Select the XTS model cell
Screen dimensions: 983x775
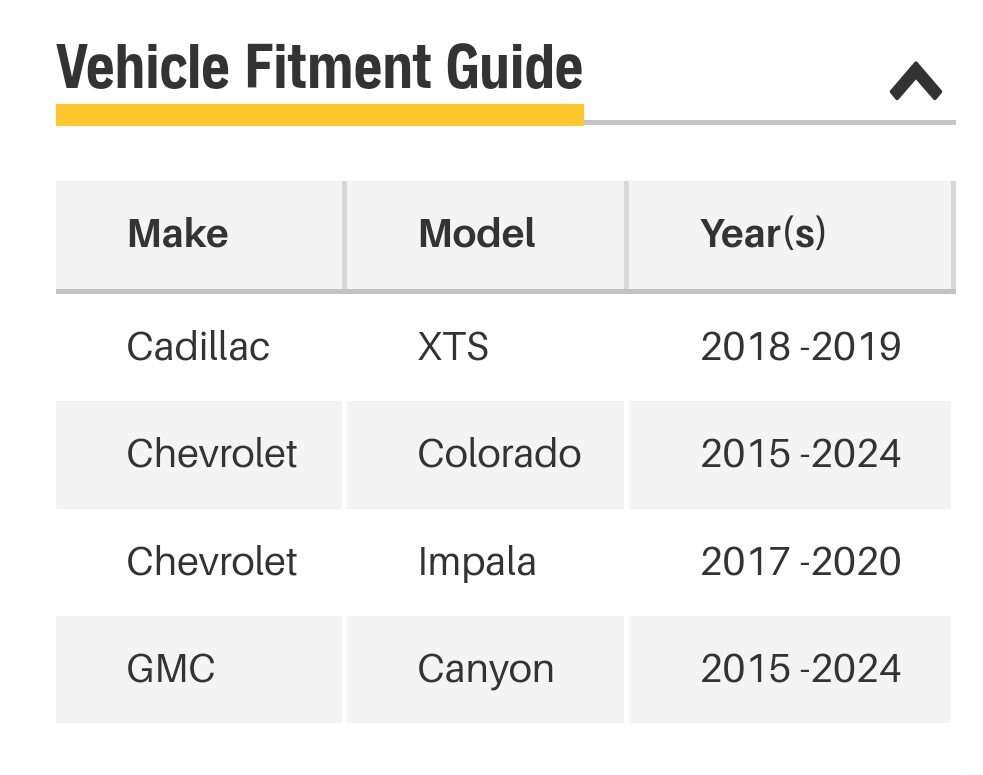pos(453,347)
